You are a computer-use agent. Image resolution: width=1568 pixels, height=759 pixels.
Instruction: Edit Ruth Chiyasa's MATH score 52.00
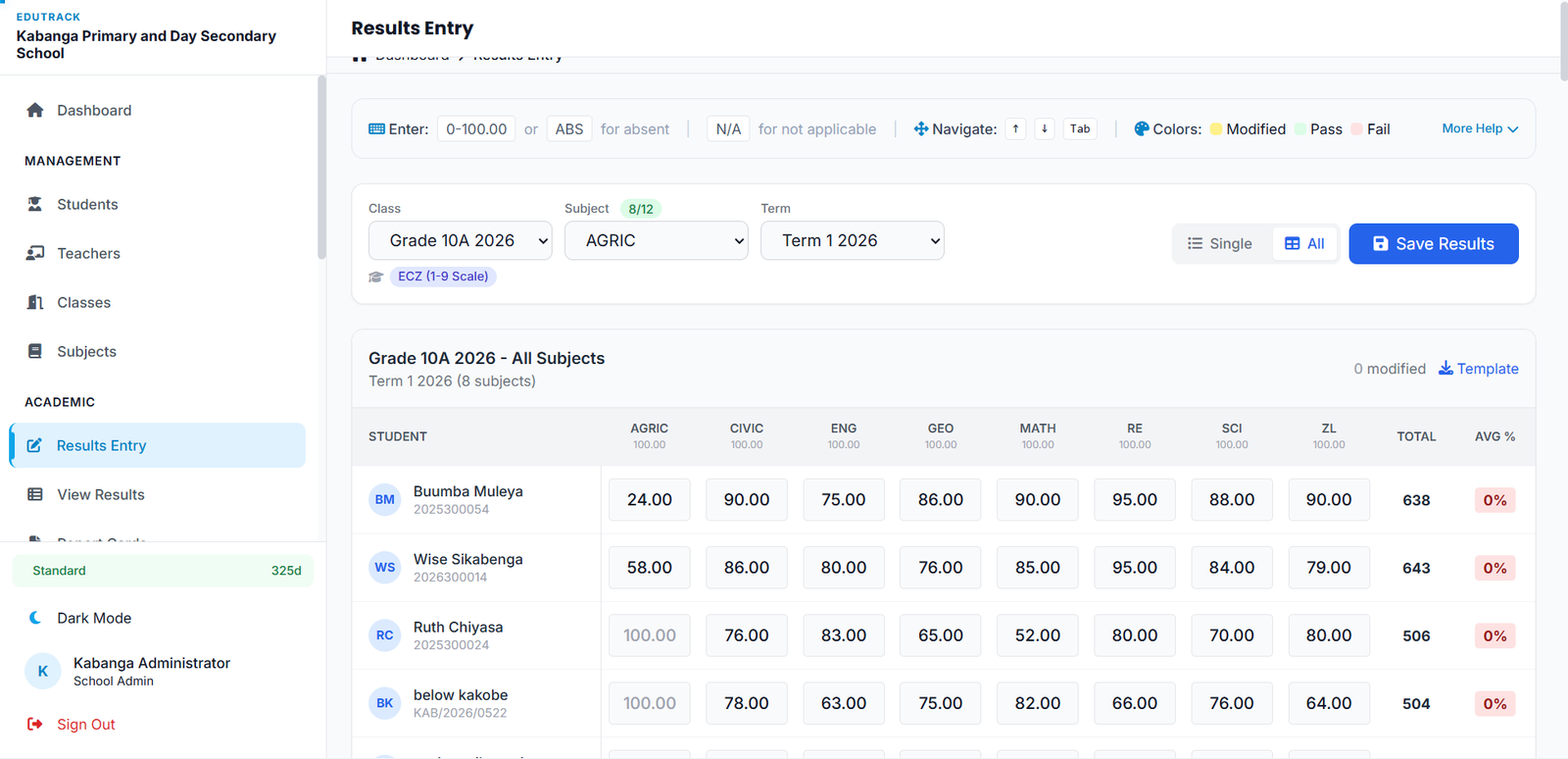click(x=1038, y=634)
